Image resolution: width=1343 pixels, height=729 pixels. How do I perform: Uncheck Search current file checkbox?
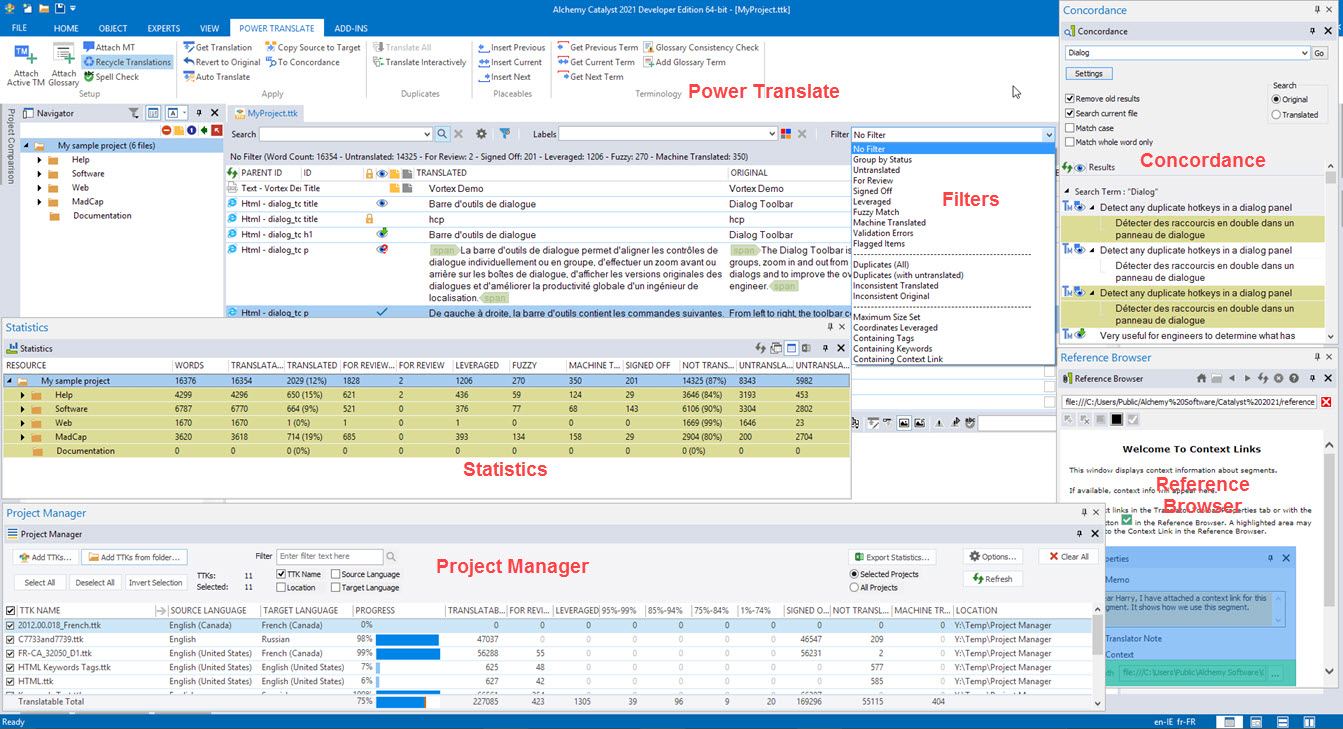(x=1071, y=113)
